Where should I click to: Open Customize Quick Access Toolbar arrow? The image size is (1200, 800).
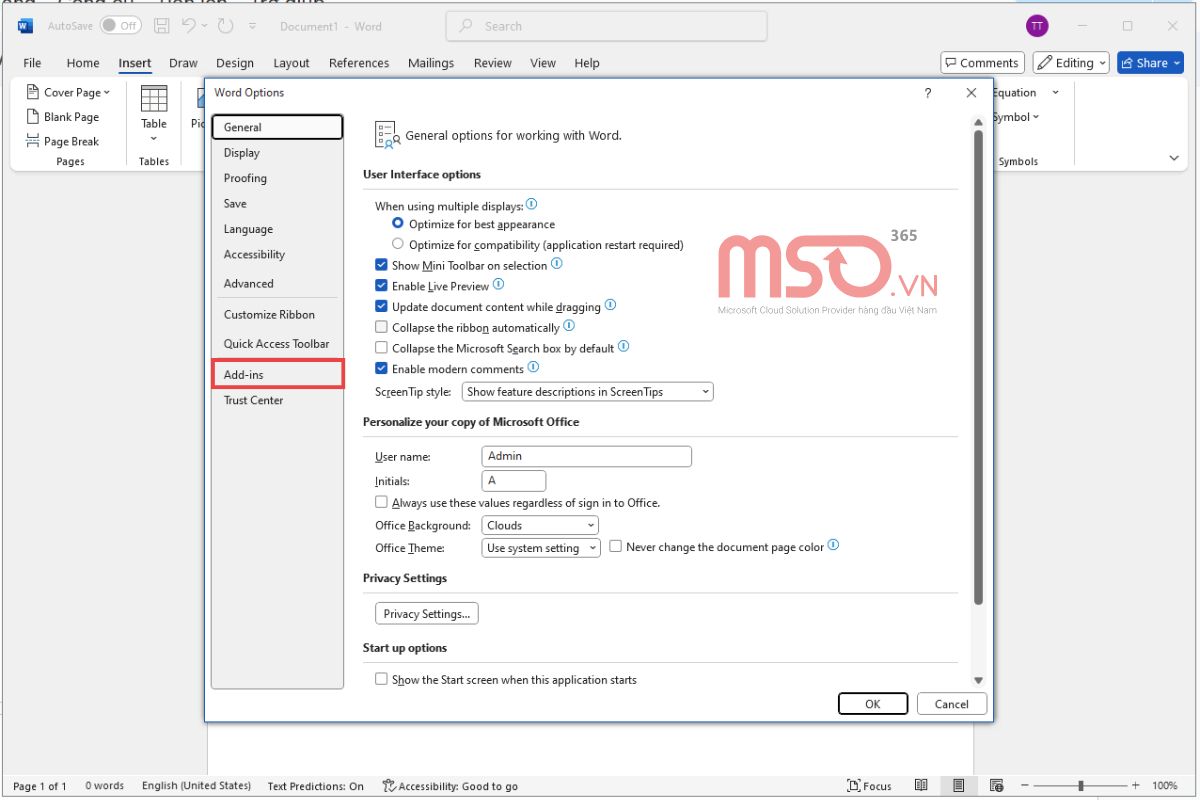click(x=253, y=26)
